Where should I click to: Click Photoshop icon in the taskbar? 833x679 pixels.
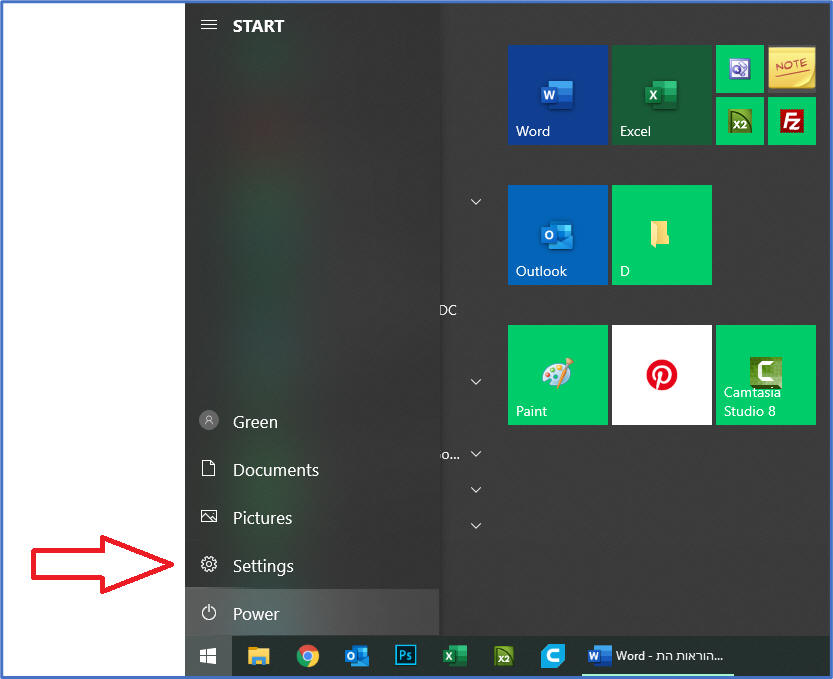406,656
